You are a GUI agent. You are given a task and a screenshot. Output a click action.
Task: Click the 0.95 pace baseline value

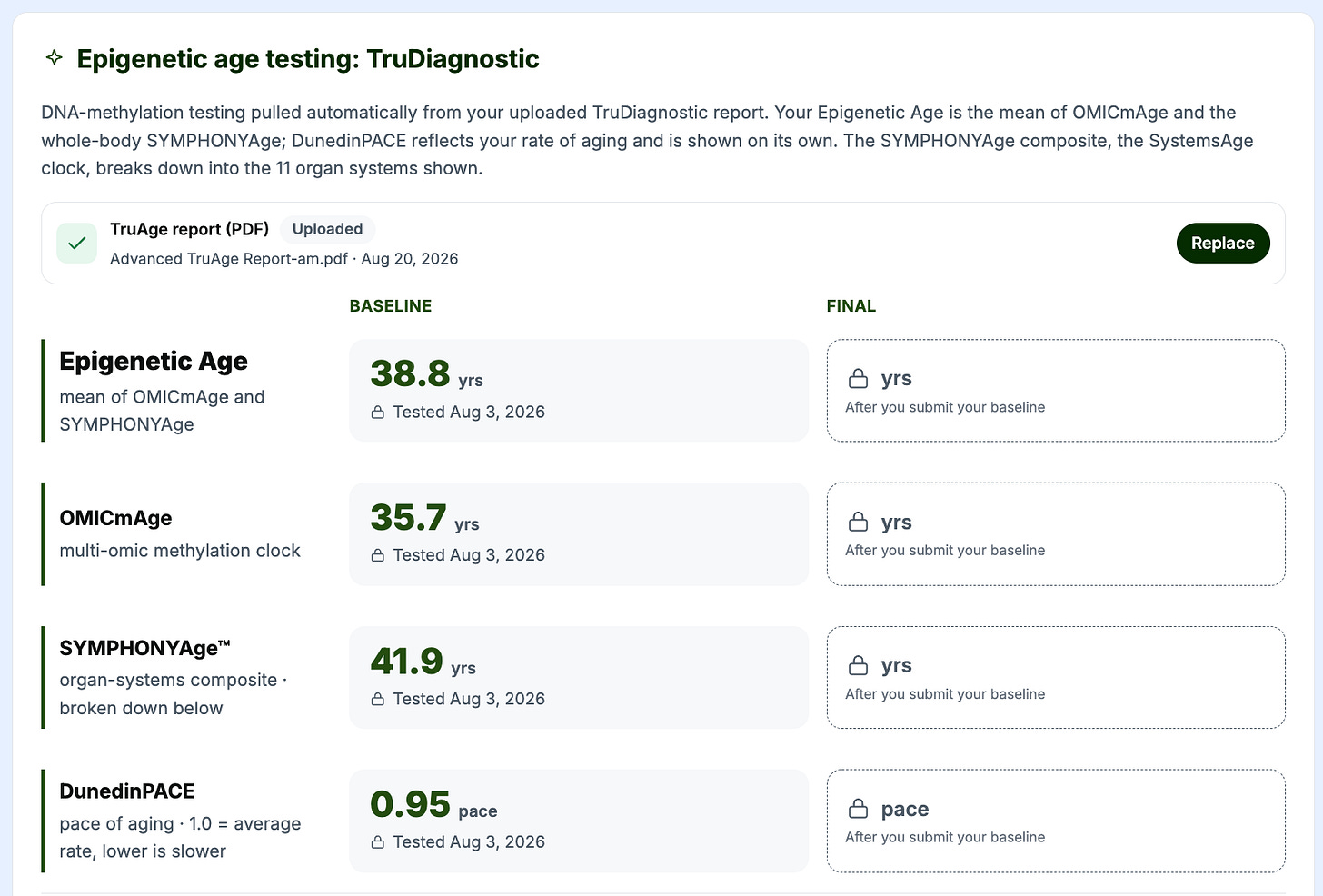[433, 805]
